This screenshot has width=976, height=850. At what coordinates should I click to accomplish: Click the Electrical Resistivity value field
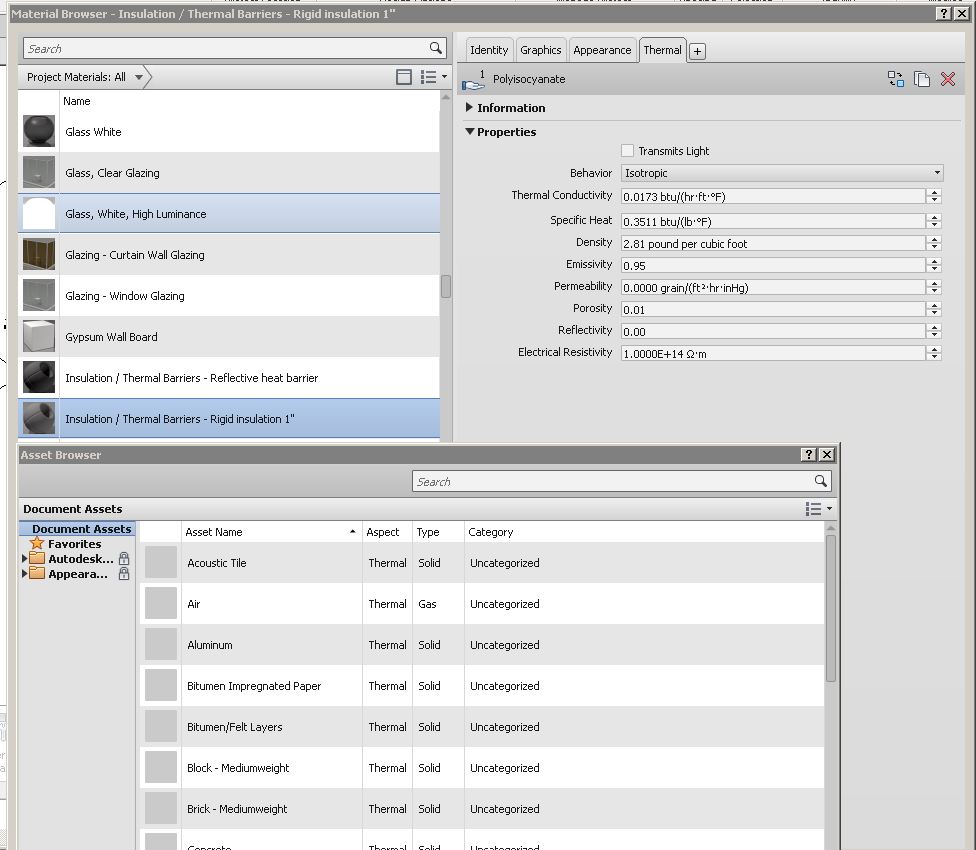pyautogui.click(x=773, y=353)
